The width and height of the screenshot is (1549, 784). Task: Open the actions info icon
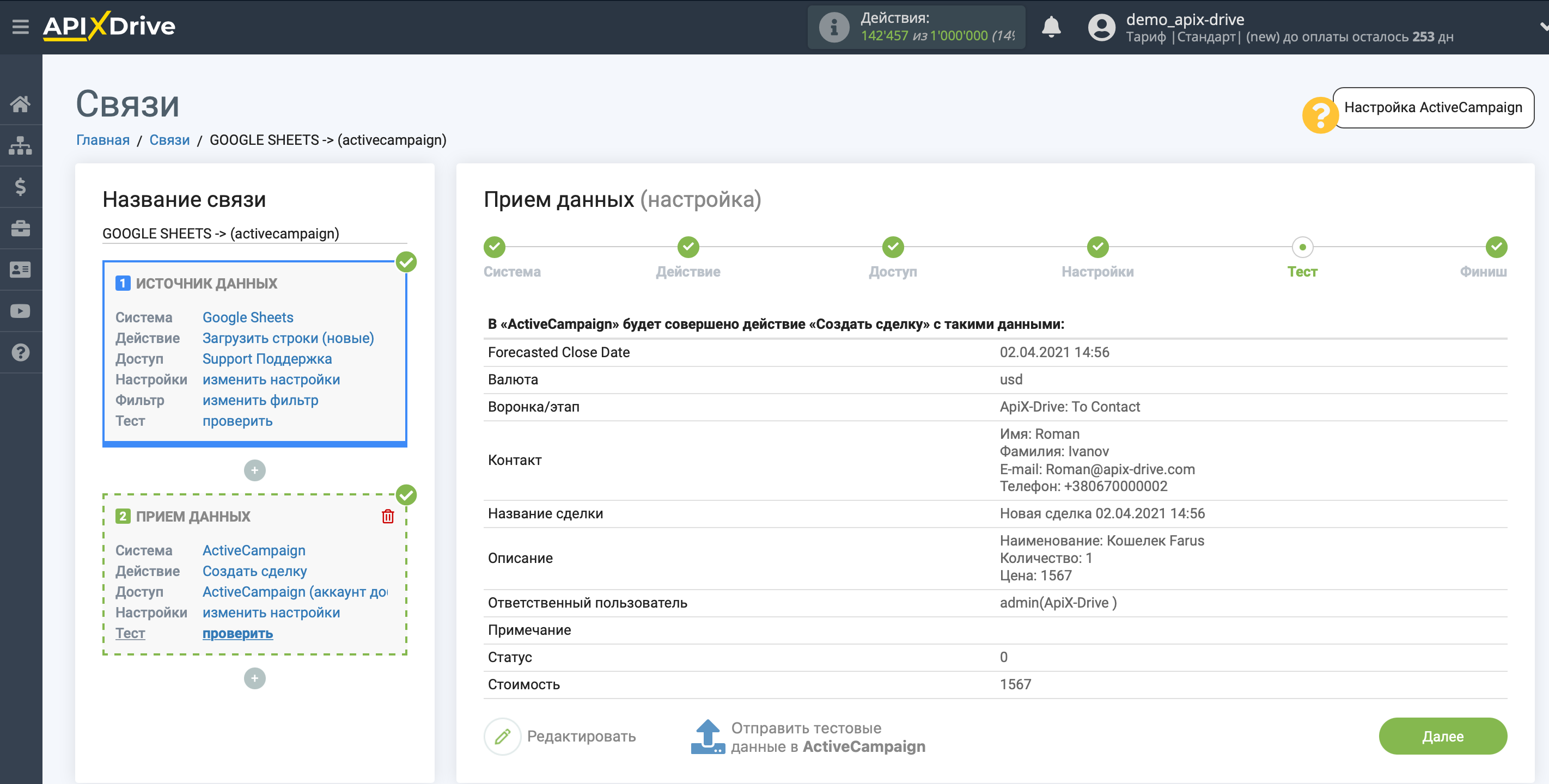[x=834, y=27]
